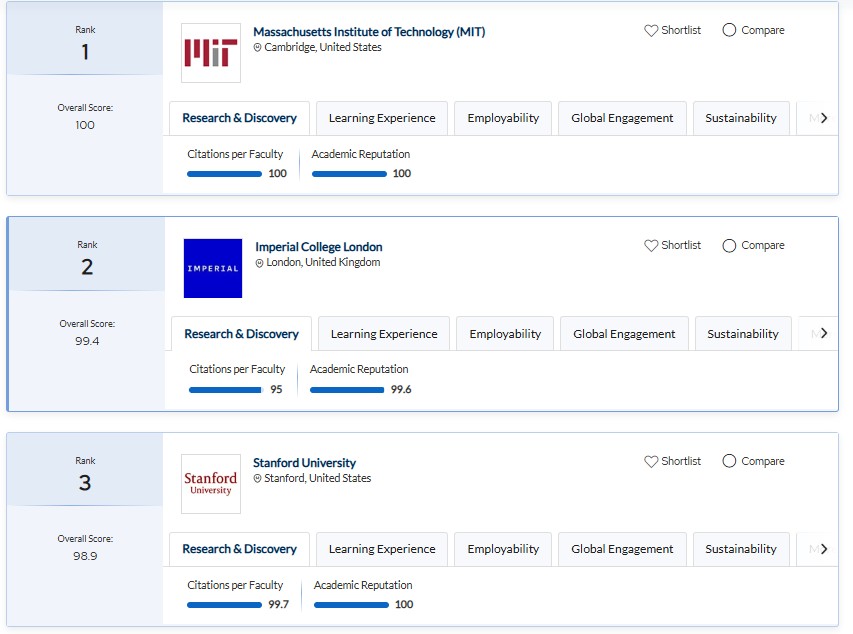The width and height of the screenshot is (853, 634).
Task: Click the location pin beside London, United Kingdom
Action: tap(259, 263)
